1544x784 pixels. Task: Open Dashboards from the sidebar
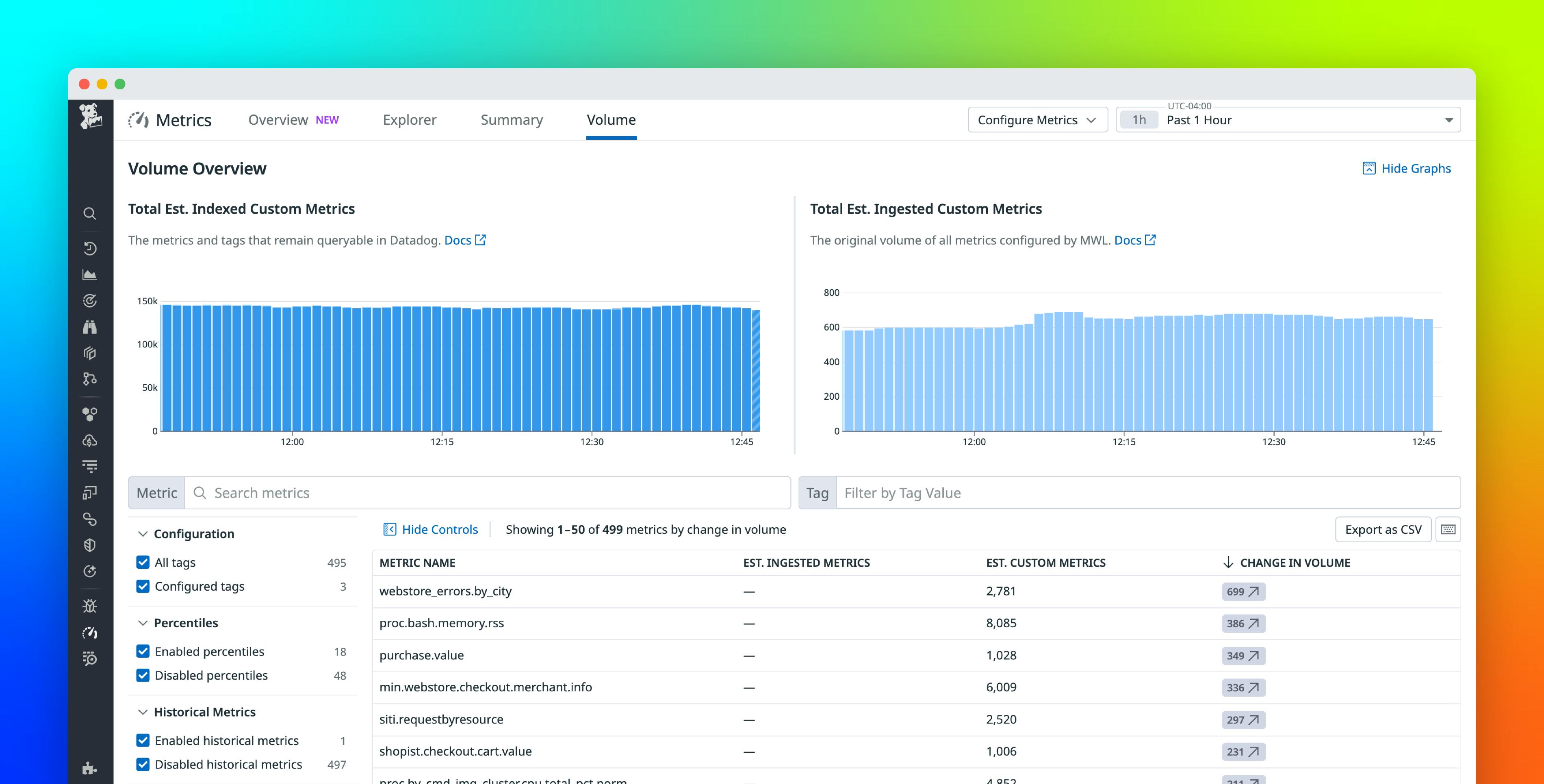[x=90, y=275]
